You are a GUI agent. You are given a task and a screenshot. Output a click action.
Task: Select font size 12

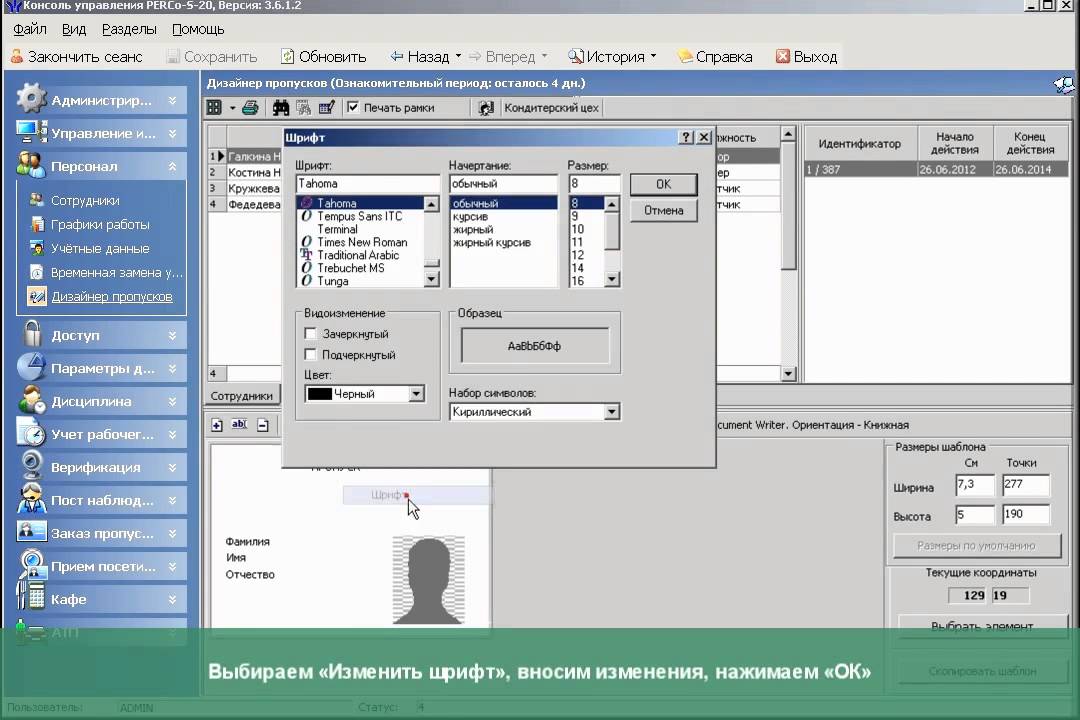click(577, 255)
